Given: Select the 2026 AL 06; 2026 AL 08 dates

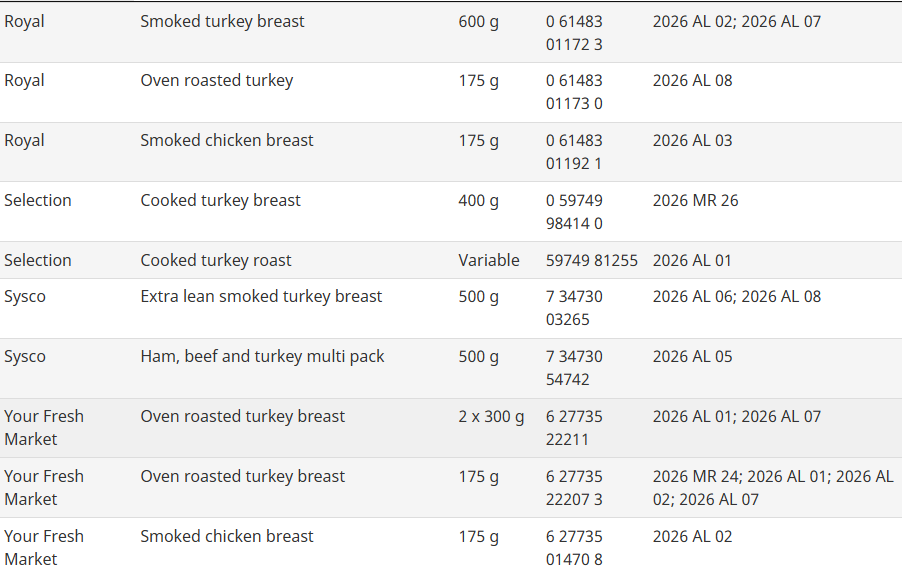Looking at the screenshot, I should (737, 296).
